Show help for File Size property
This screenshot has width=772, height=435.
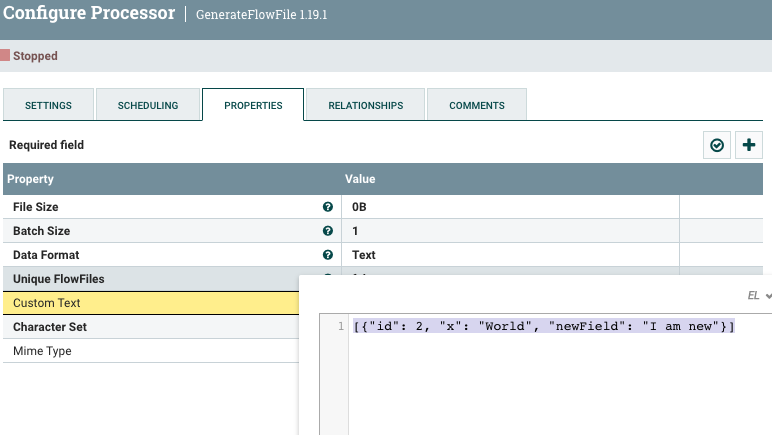click(x=327, y=207)
